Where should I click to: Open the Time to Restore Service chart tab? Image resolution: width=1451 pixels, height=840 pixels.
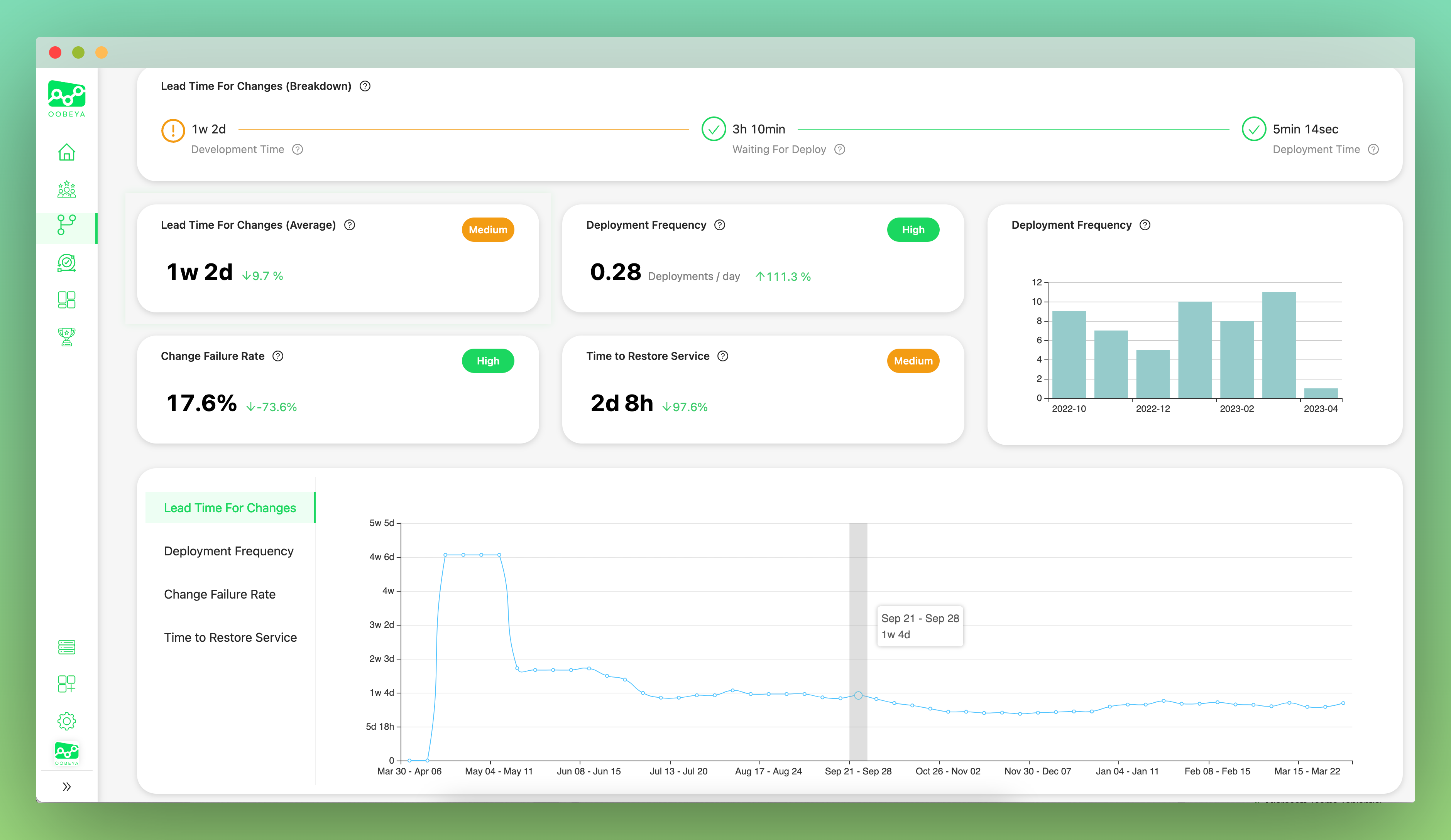(x=230, y=637)
